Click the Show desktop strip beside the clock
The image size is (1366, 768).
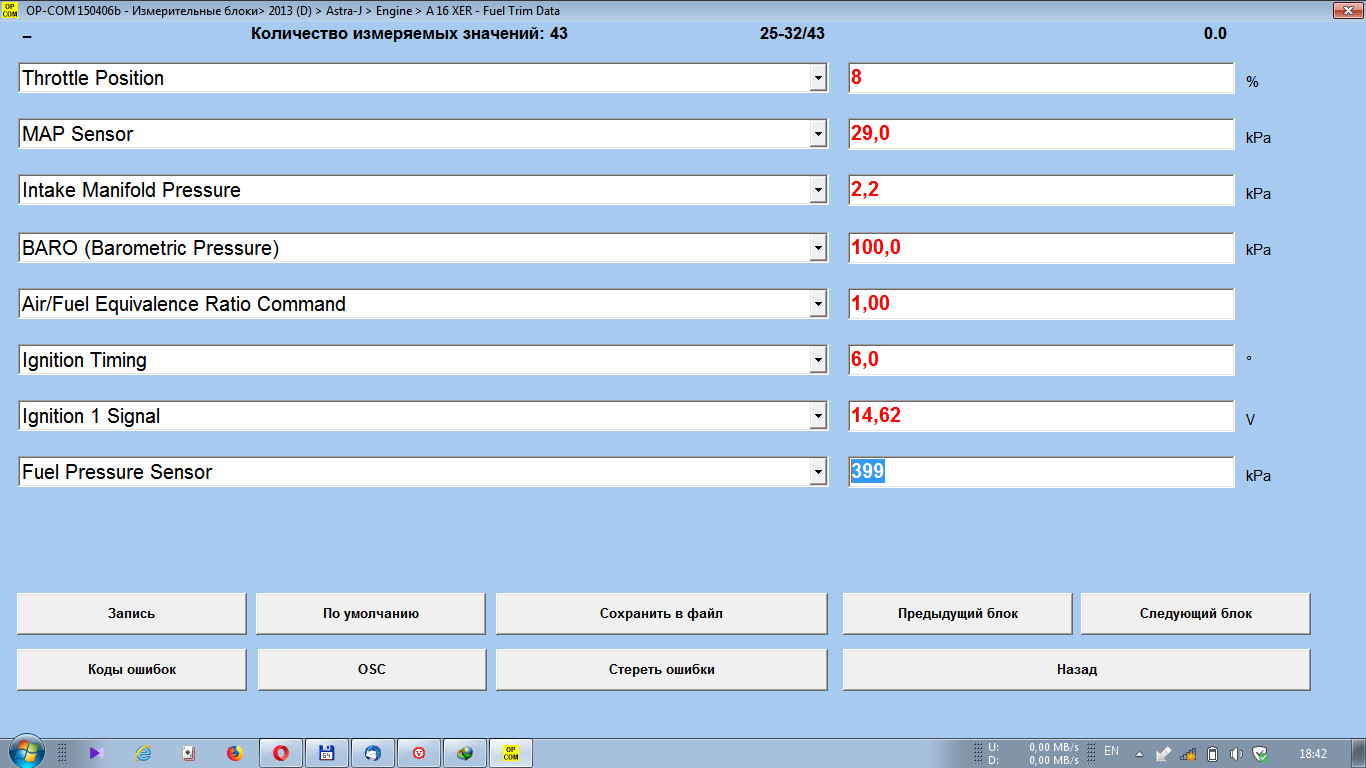click(x=1359, y=753)
